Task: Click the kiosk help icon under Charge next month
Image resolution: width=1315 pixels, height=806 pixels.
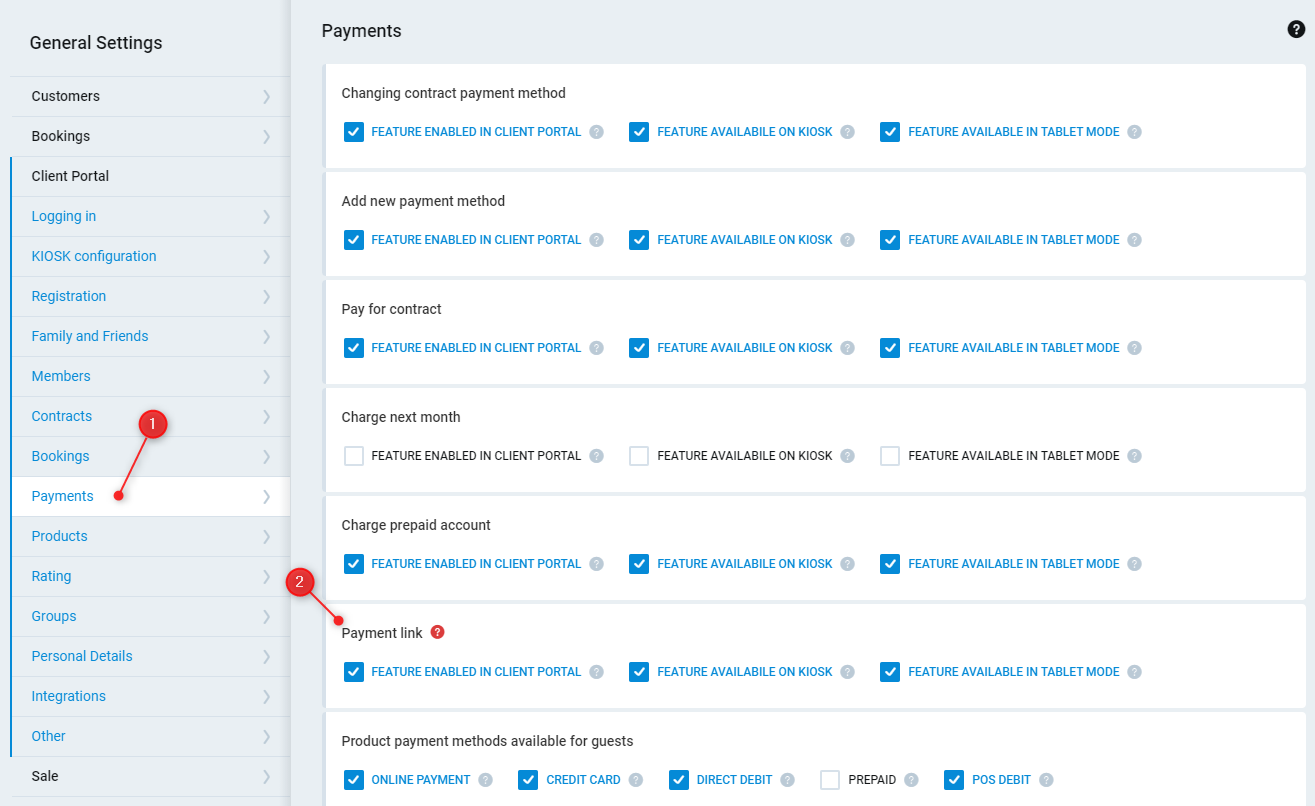Action: coord(847,456)
